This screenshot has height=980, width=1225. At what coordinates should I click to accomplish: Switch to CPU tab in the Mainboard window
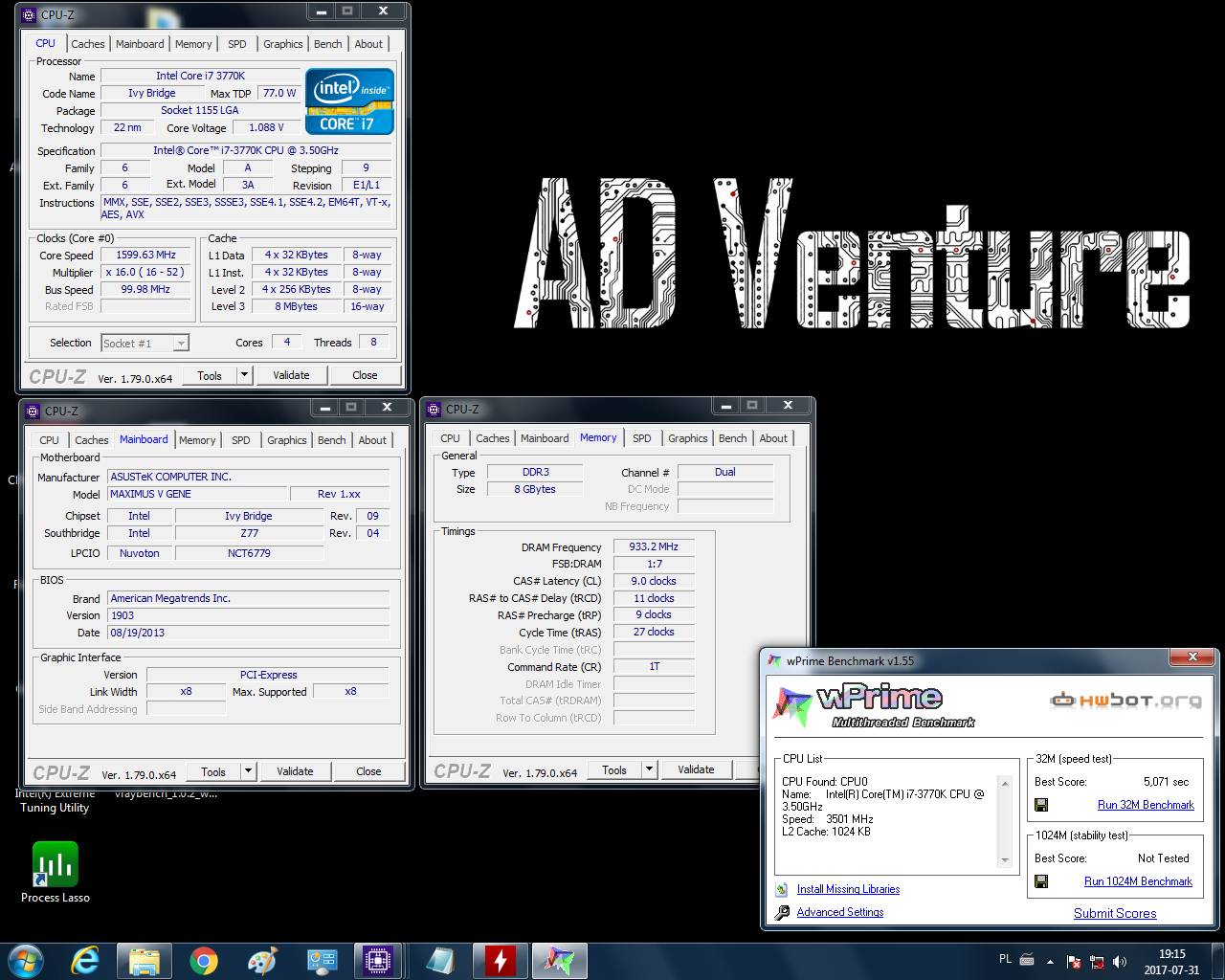50,440
